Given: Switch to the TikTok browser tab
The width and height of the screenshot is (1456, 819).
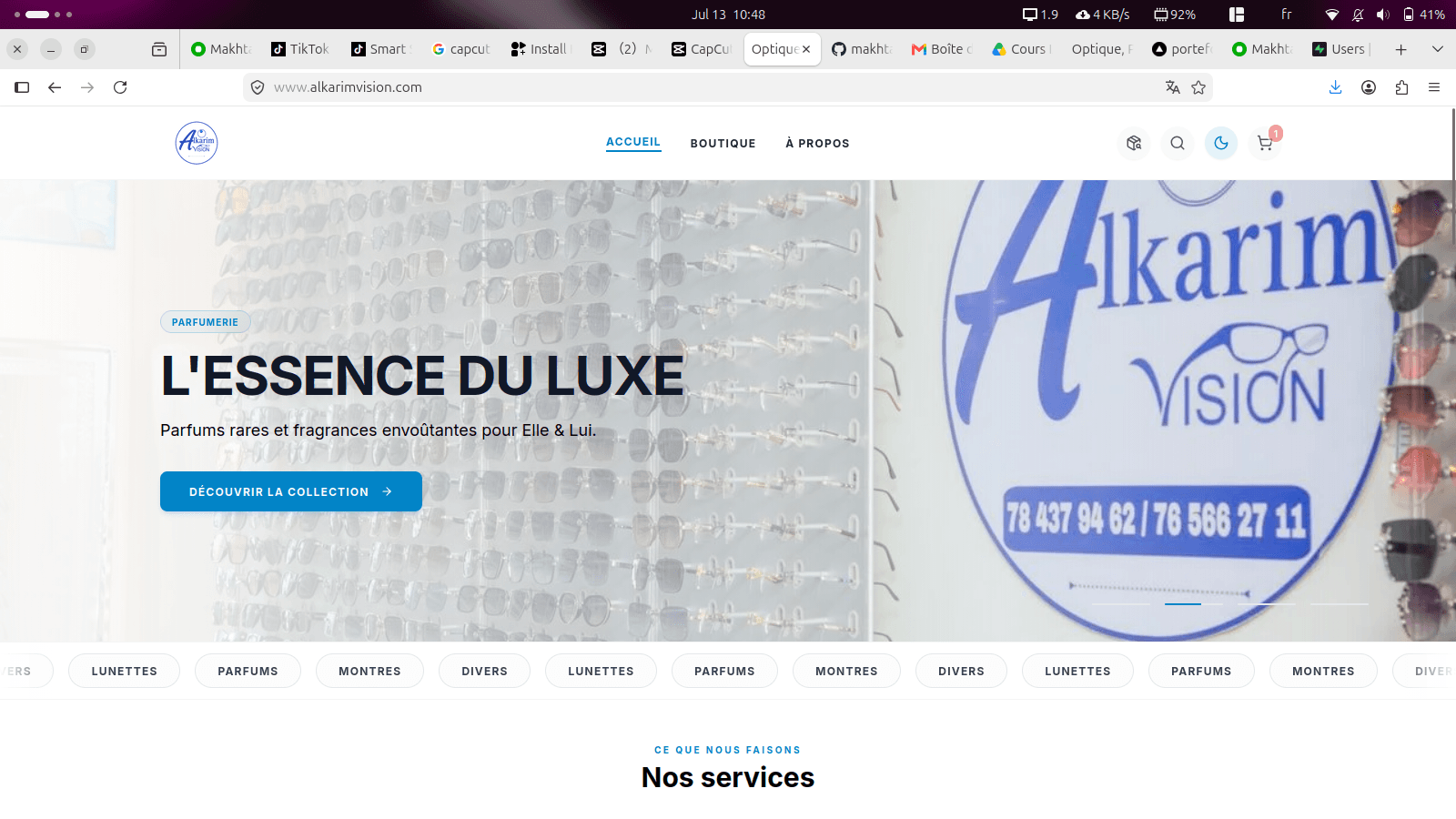Looking at the screenshot, I should pyautogui.click(x=300, y=49).
